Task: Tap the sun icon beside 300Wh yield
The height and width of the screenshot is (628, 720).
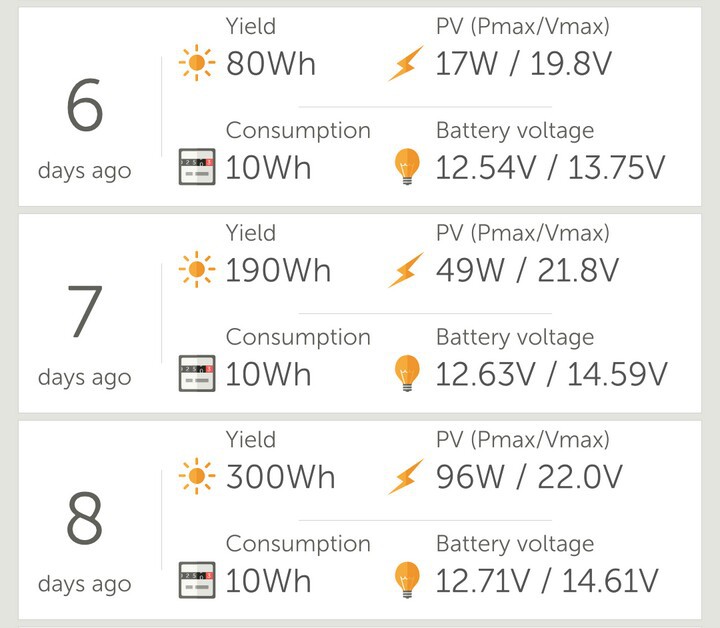Action: click(x=197, y=476)
